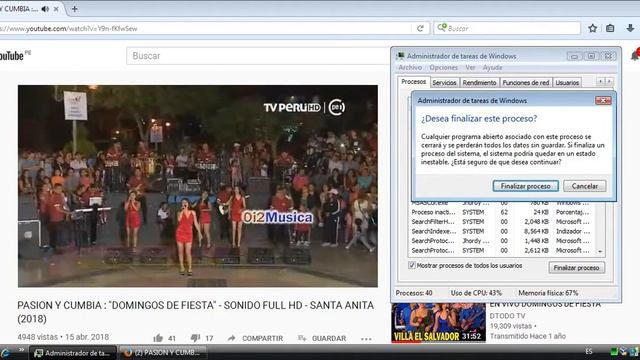Reload the page with the refresh icon

420,28
